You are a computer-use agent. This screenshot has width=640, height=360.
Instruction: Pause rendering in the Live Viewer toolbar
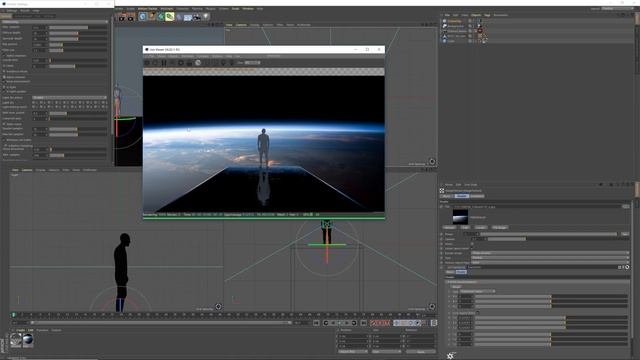tap(164, 63)
